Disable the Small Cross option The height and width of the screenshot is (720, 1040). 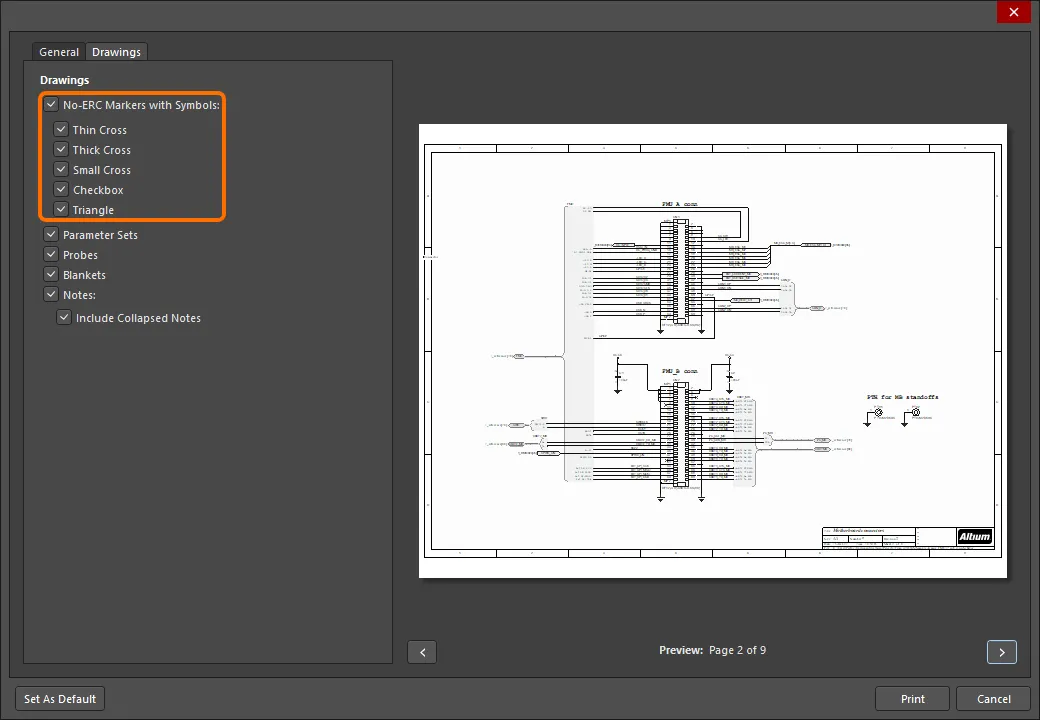[61, 169]
